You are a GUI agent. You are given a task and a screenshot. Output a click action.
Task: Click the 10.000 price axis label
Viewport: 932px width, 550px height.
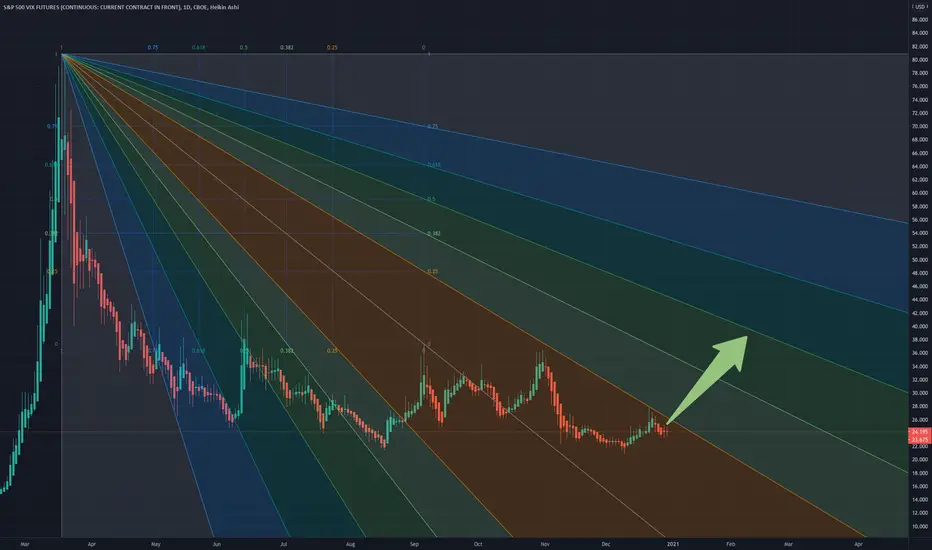click(x=920, y=526)
